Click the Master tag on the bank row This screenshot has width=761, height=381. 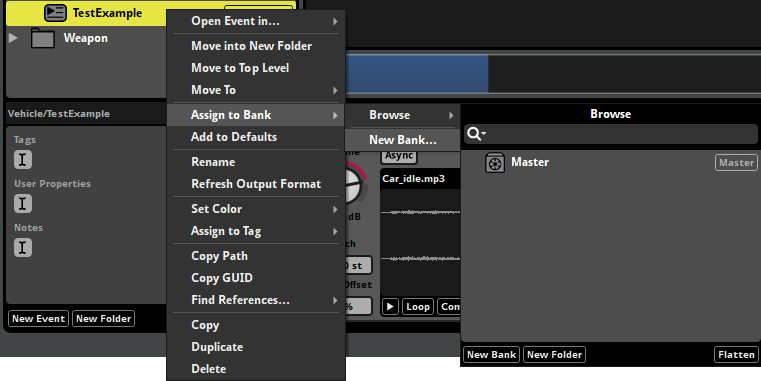(736, 163)
